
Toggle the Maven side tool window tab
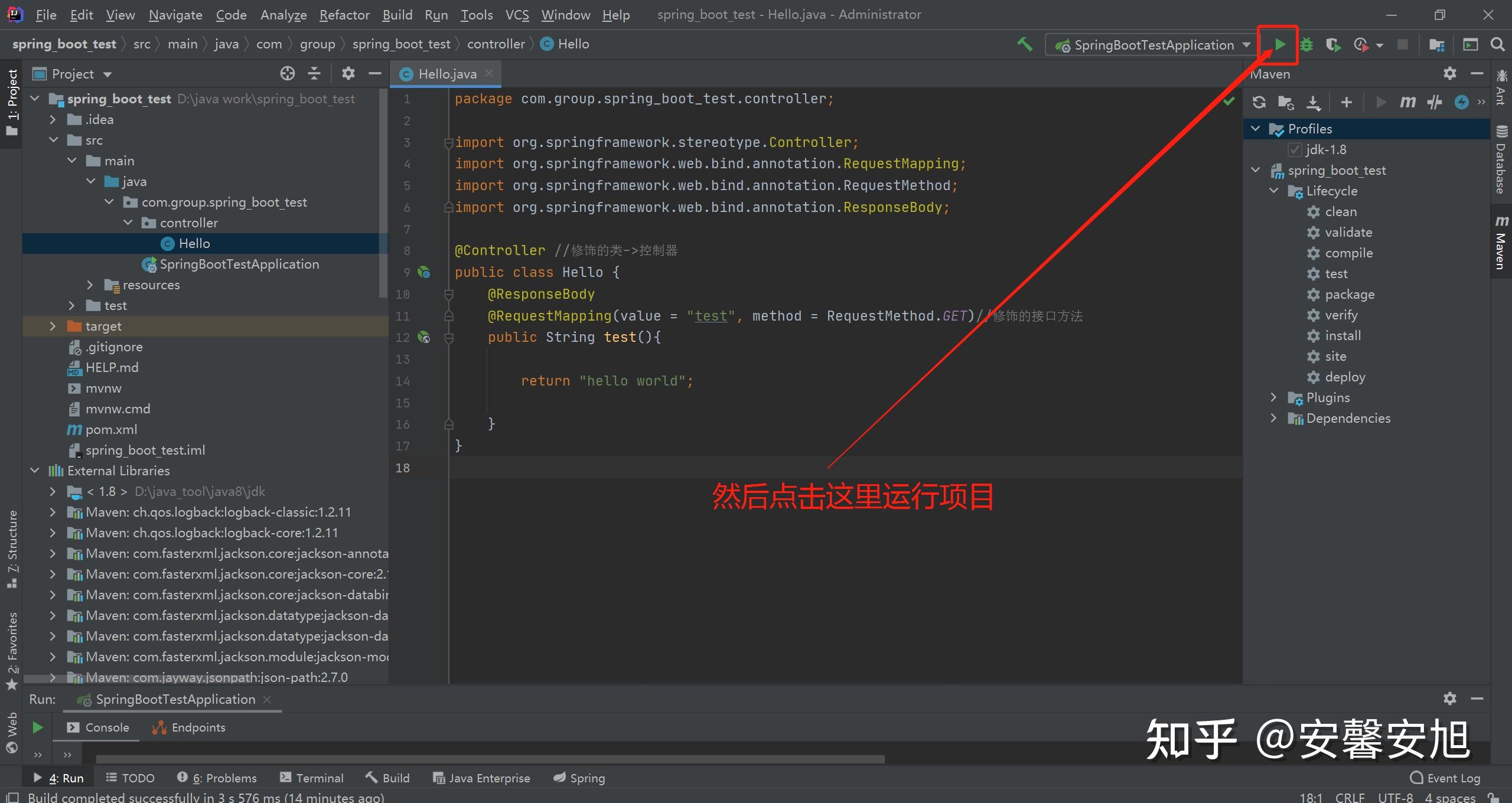[x=1501, y=242]
